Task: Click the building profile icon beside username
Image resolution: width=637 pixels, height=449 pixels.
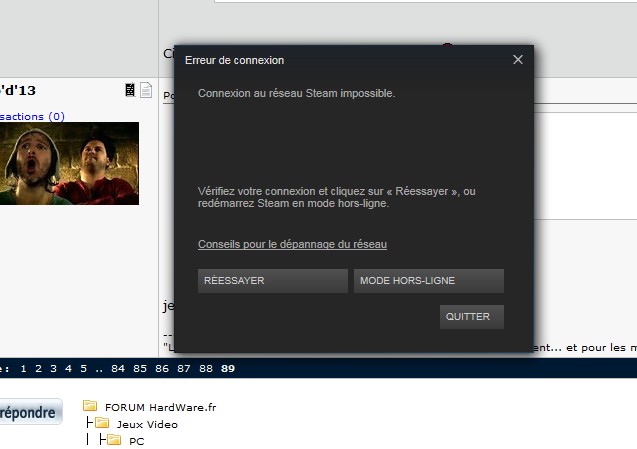Action: coord(130,90)
